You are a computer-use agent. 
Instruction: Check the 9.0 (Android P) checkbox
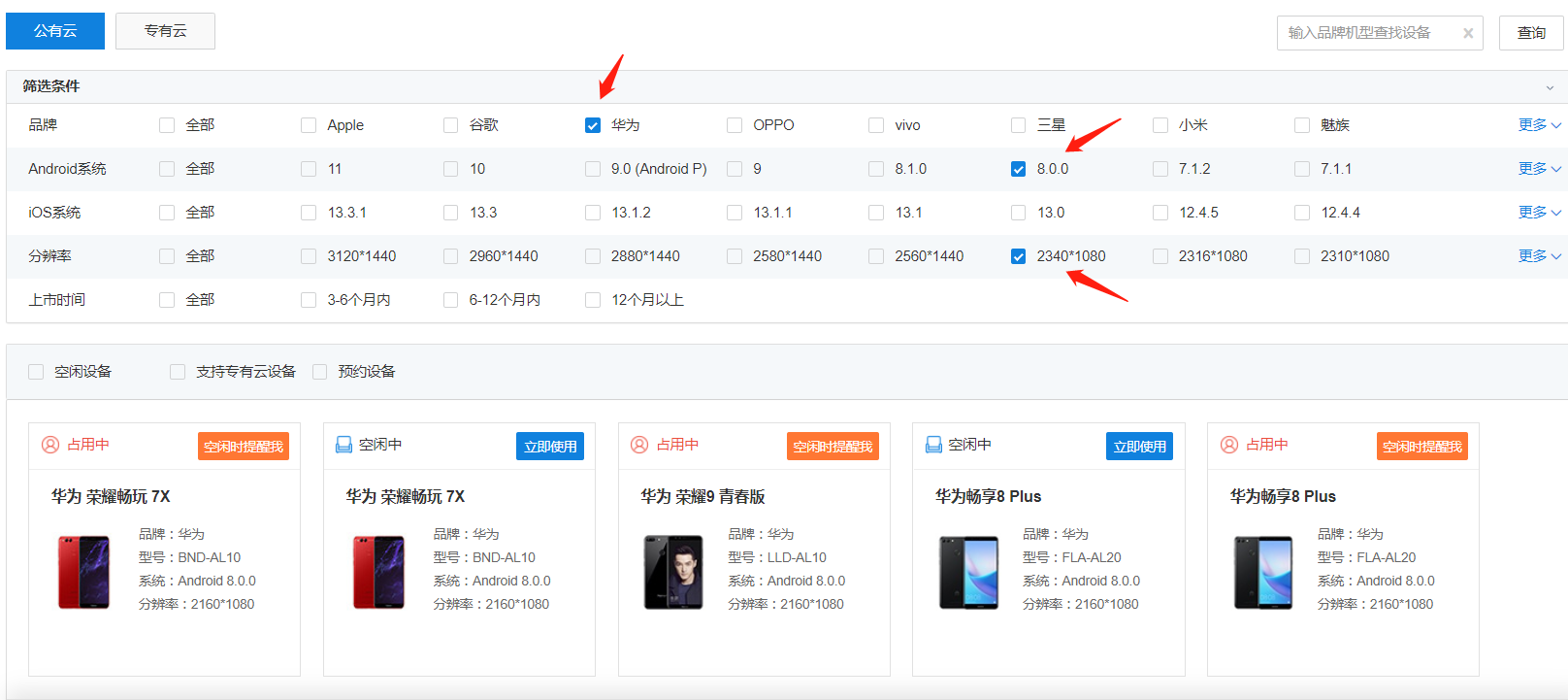(593, 169)
